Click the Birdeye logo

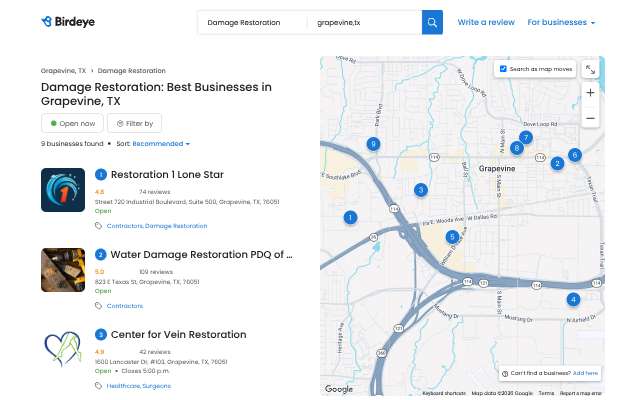[x=68, y=22]
